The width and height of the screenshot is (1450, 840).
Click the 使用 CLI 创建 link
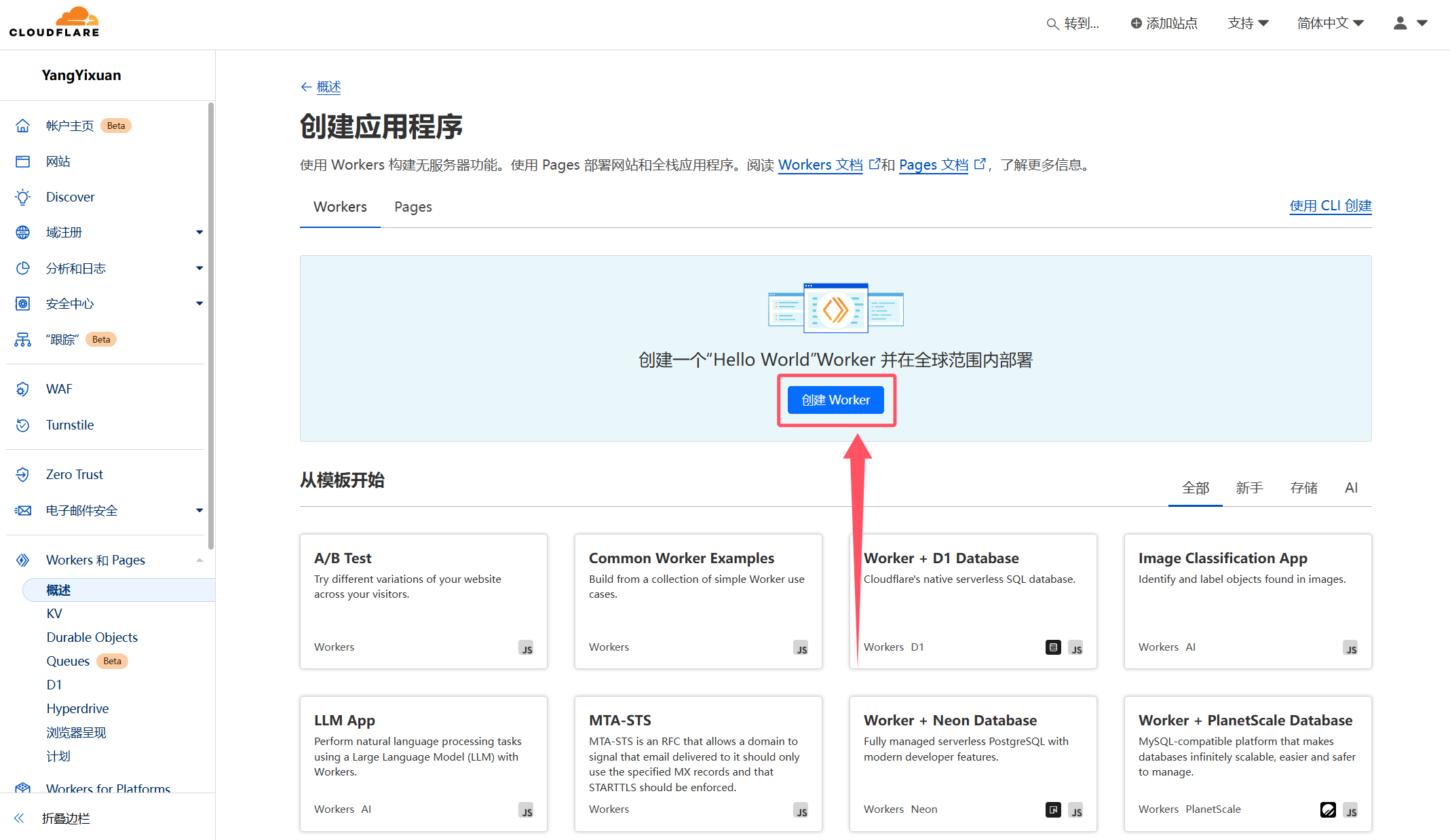(x=1330, y=206)
